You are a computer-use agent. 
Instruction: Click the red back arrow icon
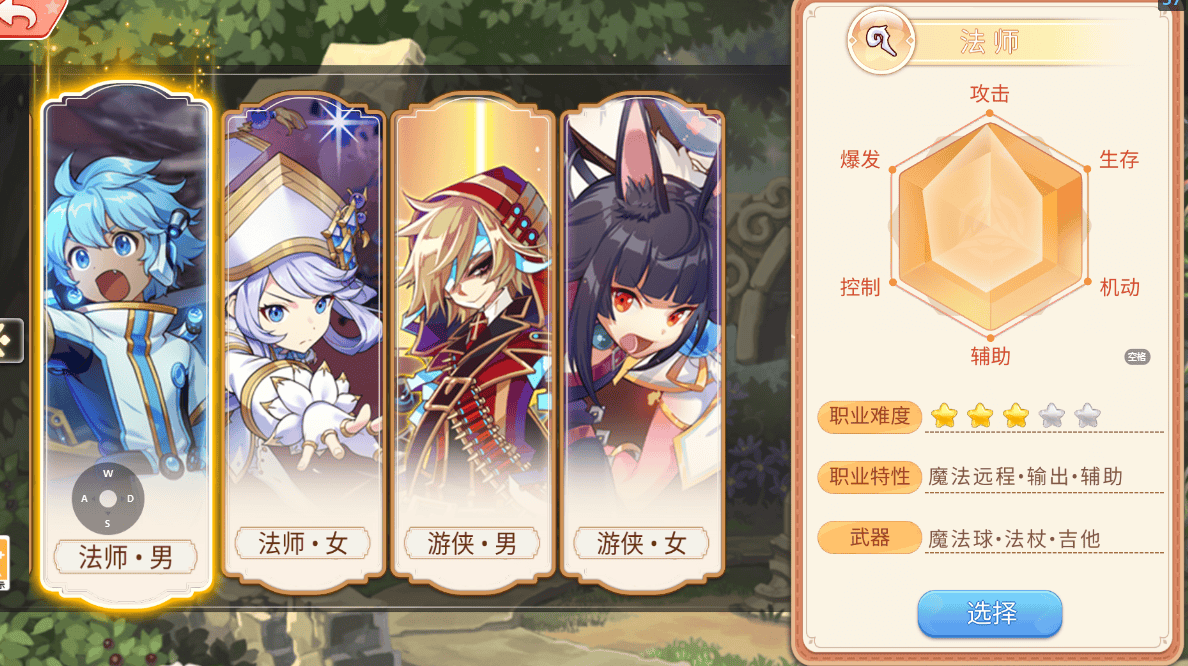coord(28,15)
